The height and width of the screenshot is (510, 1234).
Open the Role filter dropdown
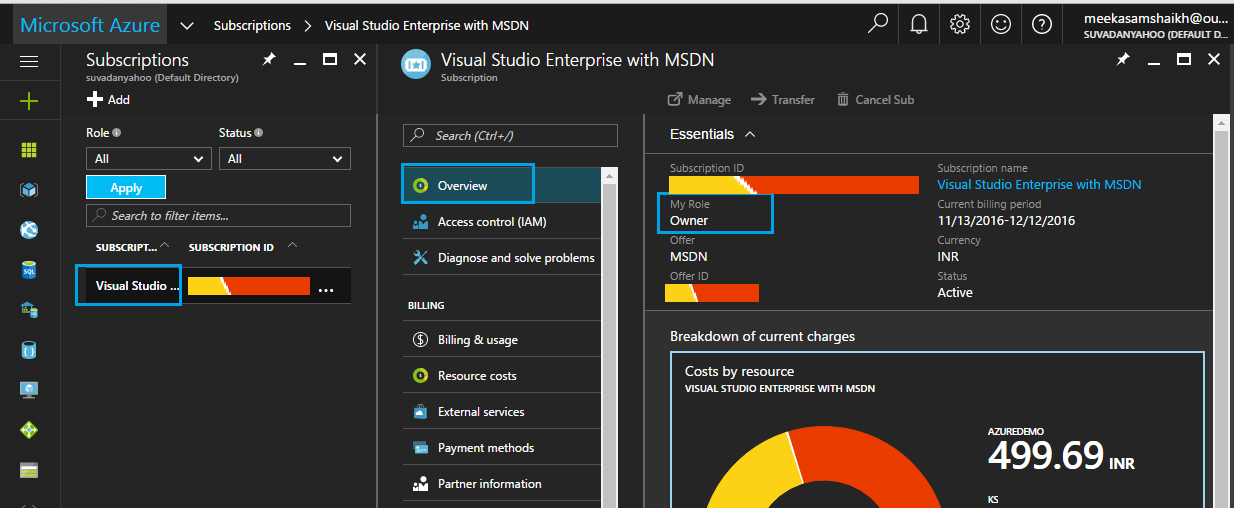click(x=149, y=159)
